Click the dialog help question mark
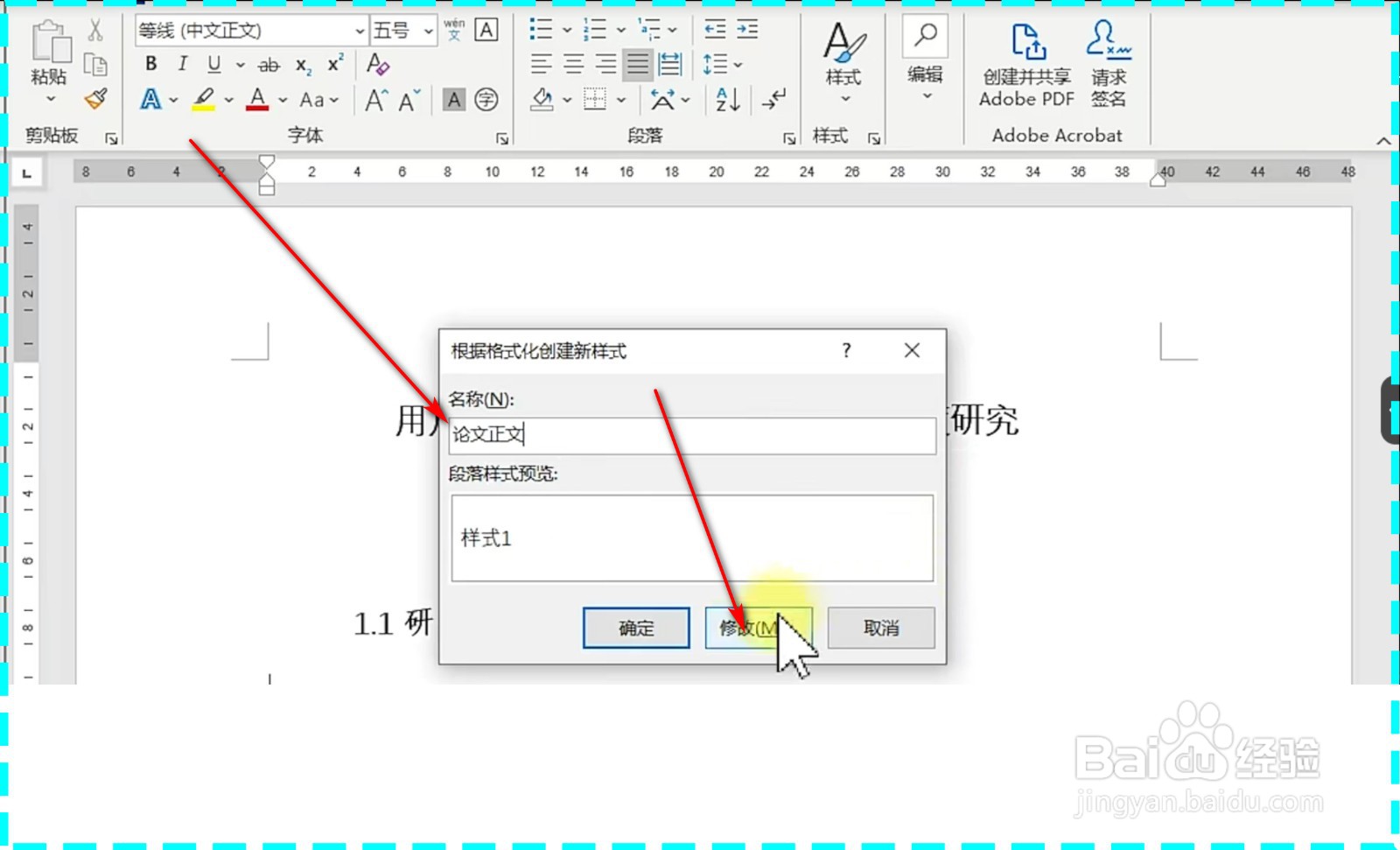The height and width of the screenshot is (850, 1400). coord(846,350)
